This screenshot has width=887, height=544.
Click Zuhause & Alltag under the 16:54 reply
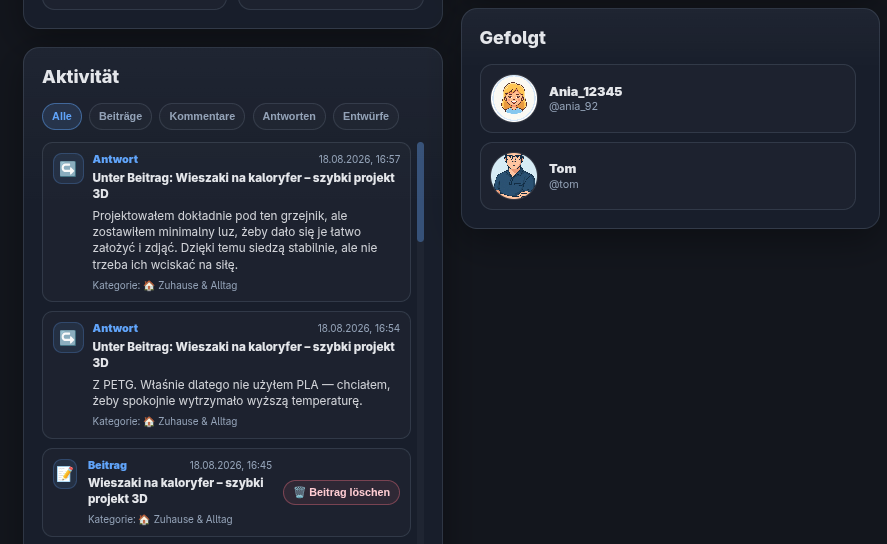pos(197,422)
